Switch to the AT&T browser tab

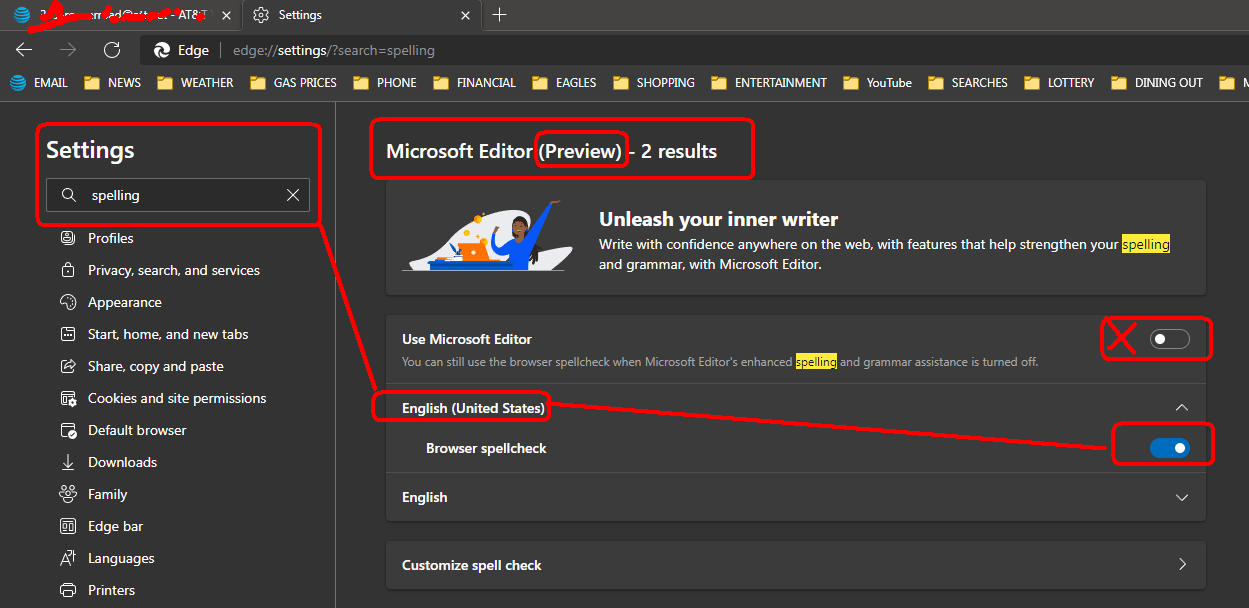[x=120, y=15]
